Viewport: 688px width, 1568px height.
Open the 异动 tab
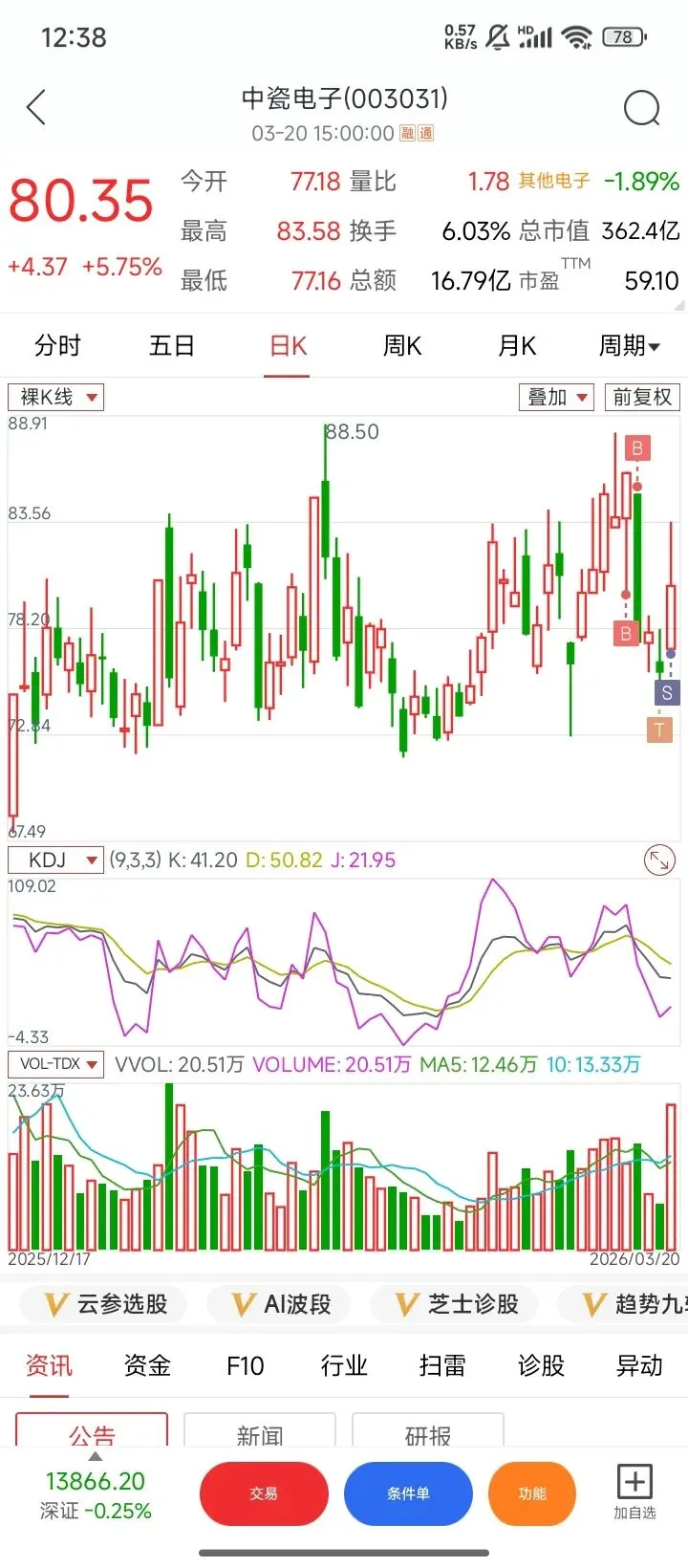pyautogui.click(x=639, y=1365)
